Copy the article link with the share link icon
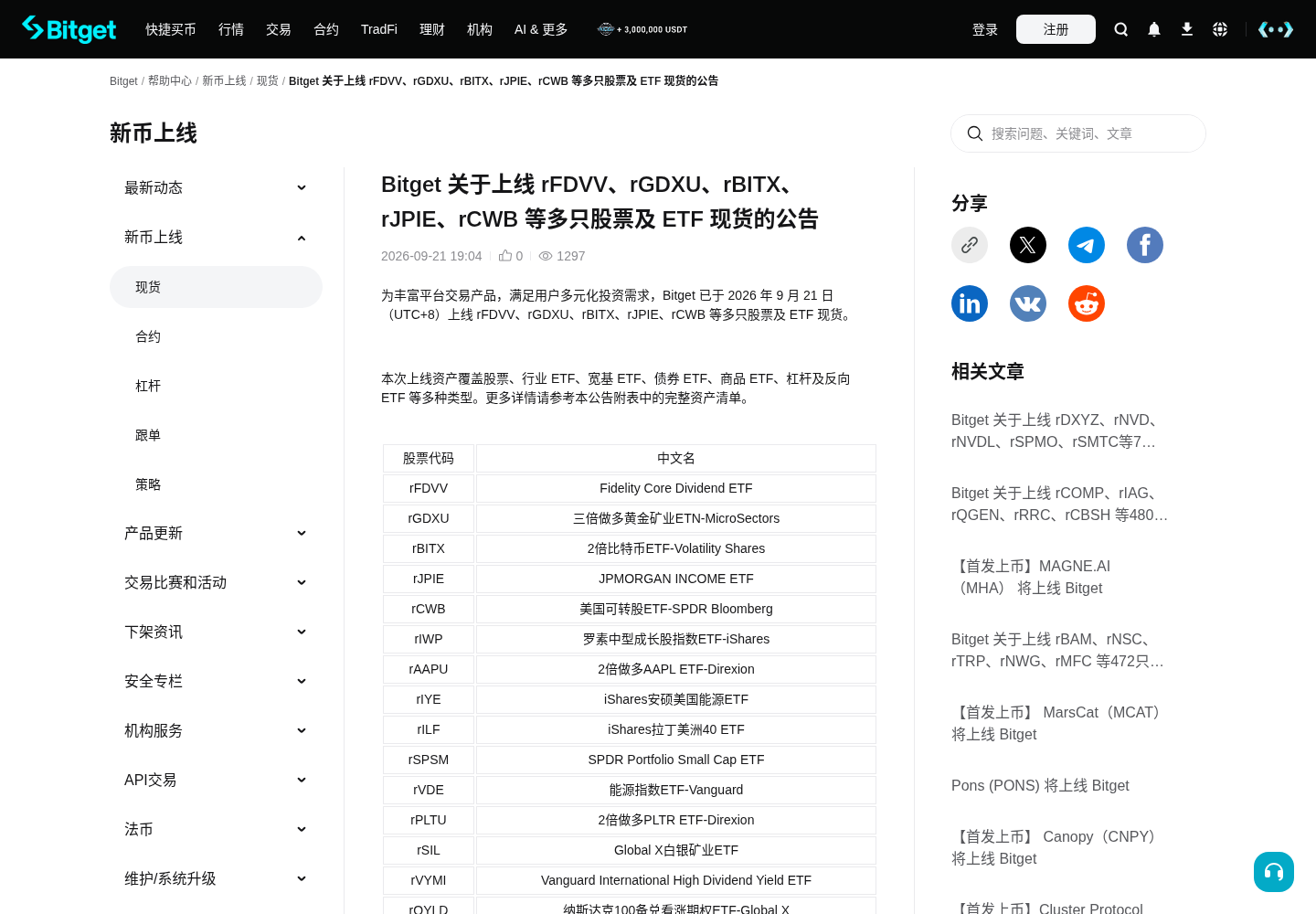1316x914 pixels. (970, 245)
